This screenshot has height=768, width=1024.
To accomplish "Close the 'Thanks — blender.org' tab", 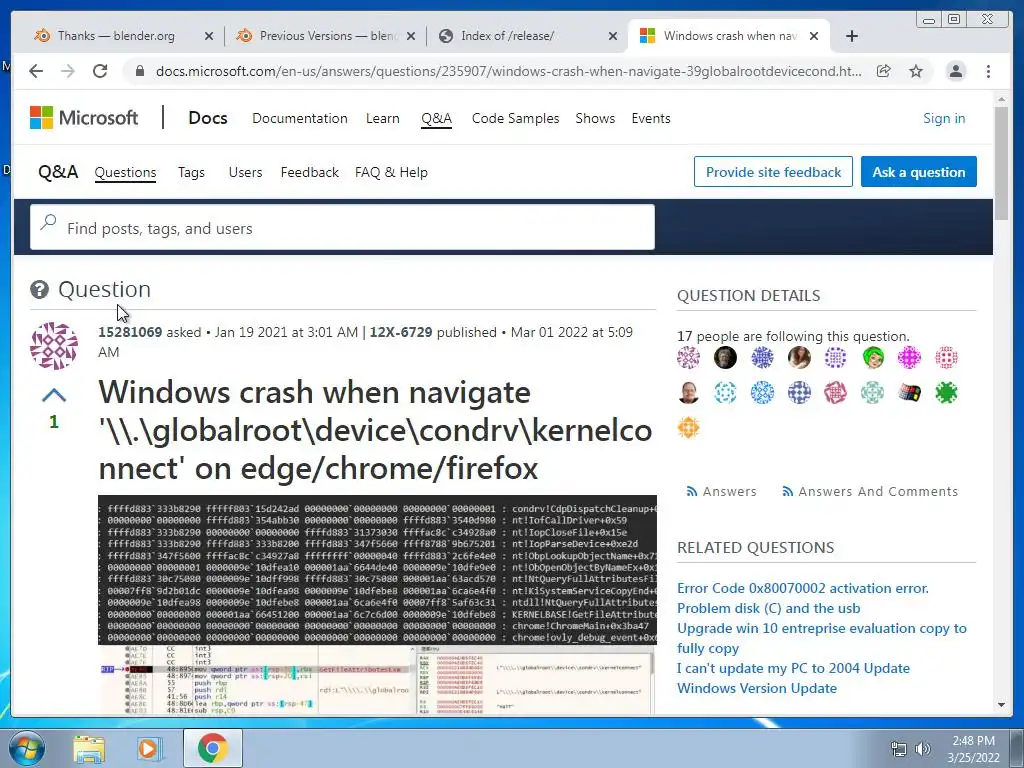I will coord(208,36).
